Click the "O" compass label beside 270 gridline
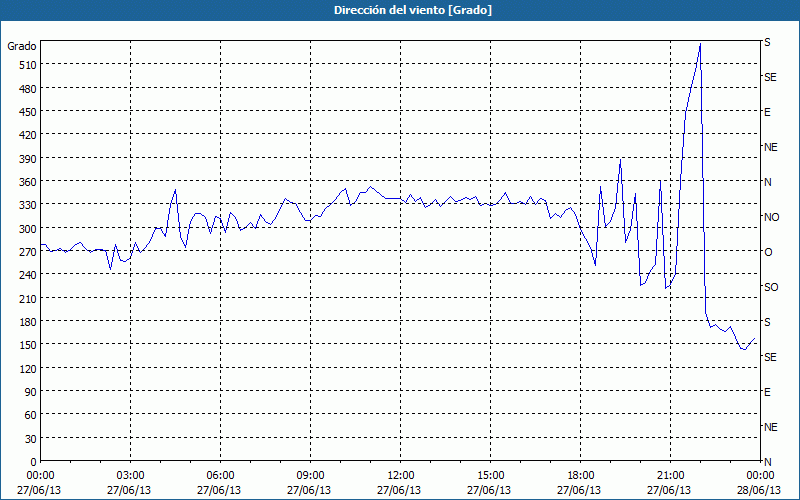Image resolution: width=800 pixels, height=500 pixels. coord(768,252)
